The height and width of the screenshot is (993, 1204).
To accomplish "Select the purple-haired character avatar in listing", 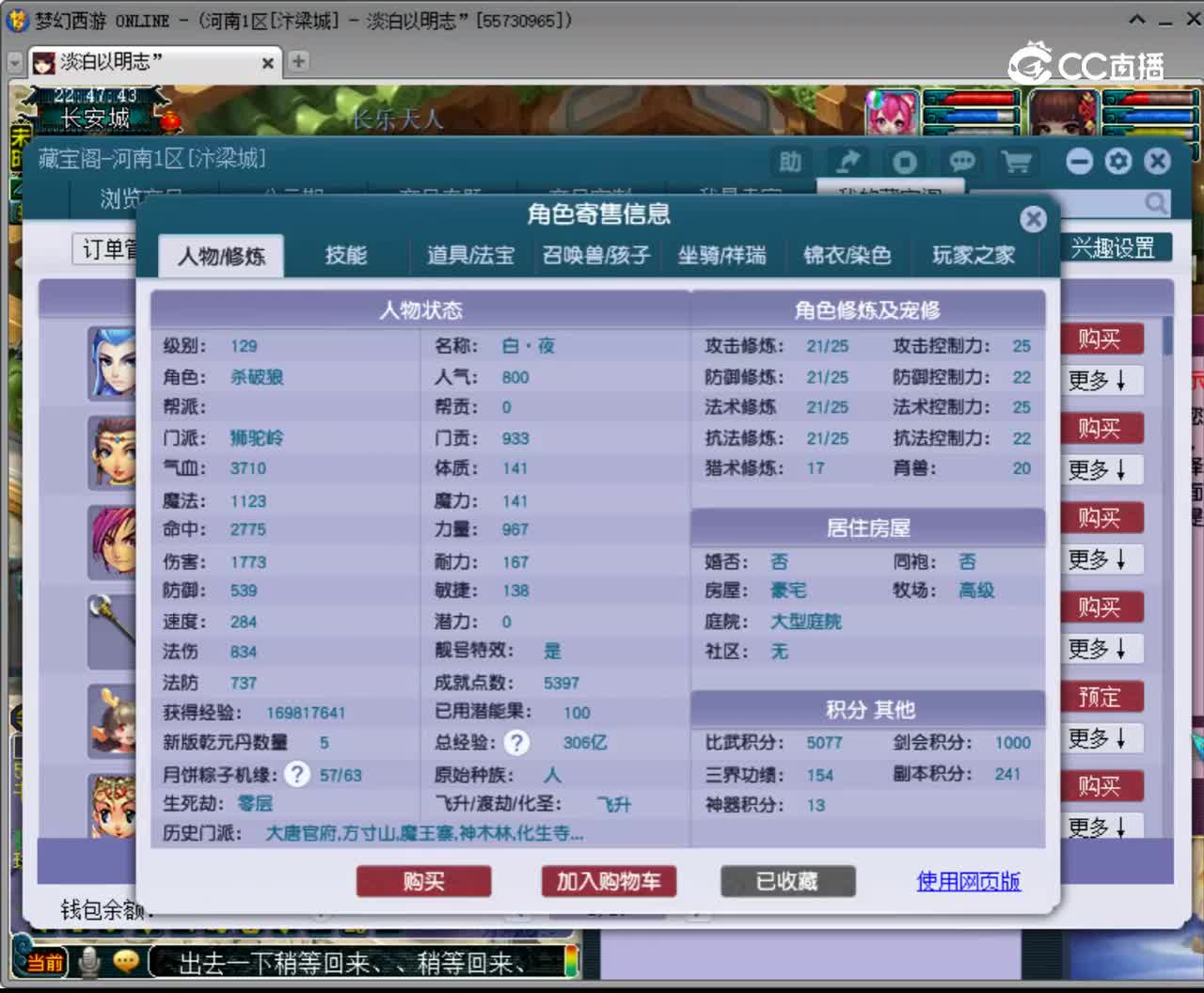I will click(x=112, y=542).
